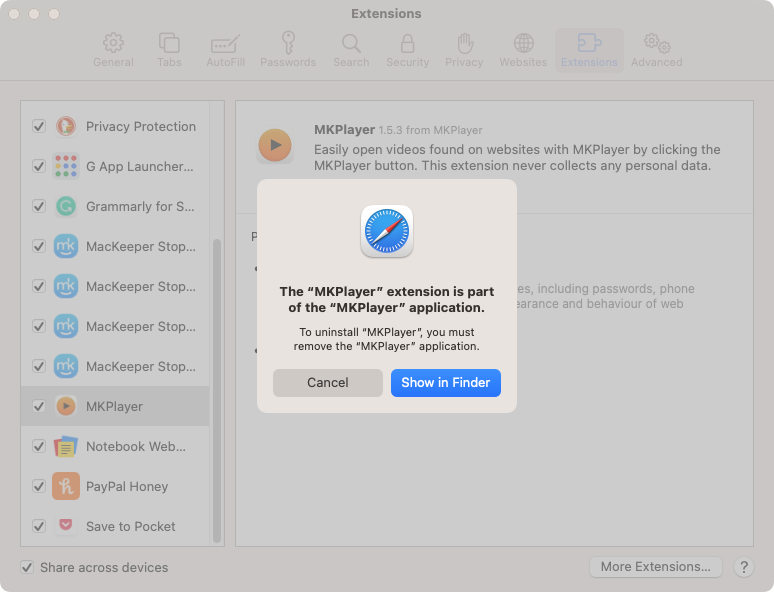
Task: Open the Privacy pane with hand icon
Action: point(464,50)
